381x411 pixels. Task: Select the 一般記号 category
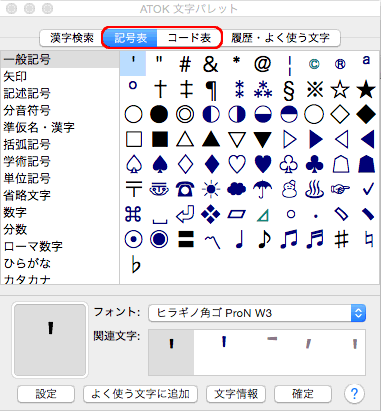[x=60, y=60]
